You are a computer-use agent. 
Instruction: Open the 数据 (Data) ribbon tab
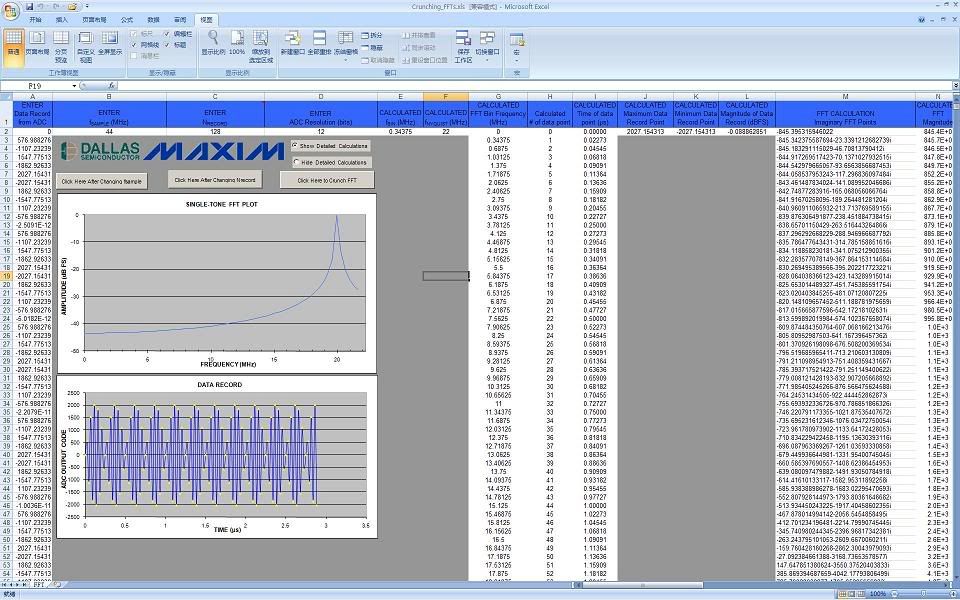point(153,19)
